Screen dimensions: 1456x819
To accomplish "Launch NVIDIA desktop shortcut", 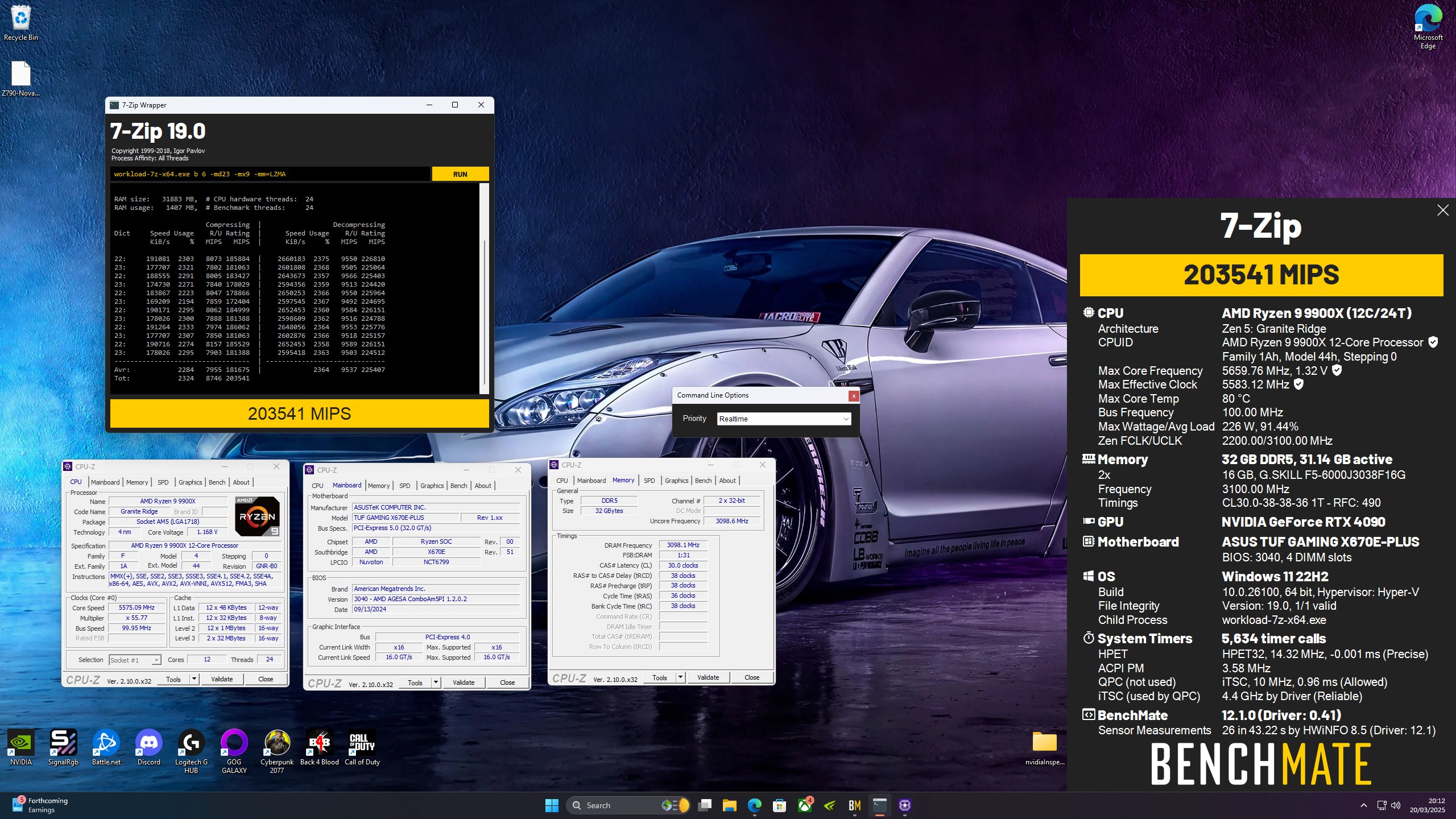I will (21, 748).
